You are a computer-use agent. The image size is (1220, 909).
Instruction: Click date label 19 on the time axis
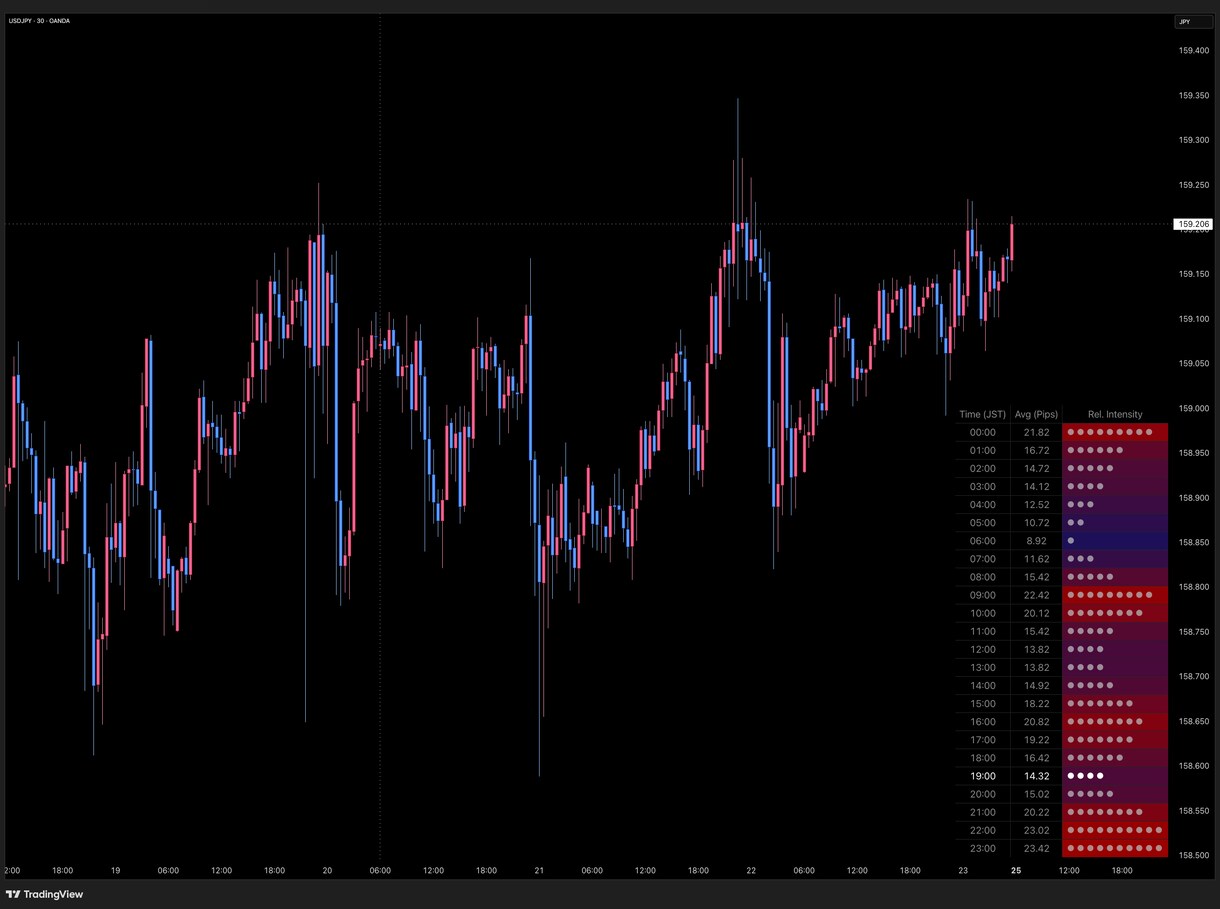[x=116, y=871]
